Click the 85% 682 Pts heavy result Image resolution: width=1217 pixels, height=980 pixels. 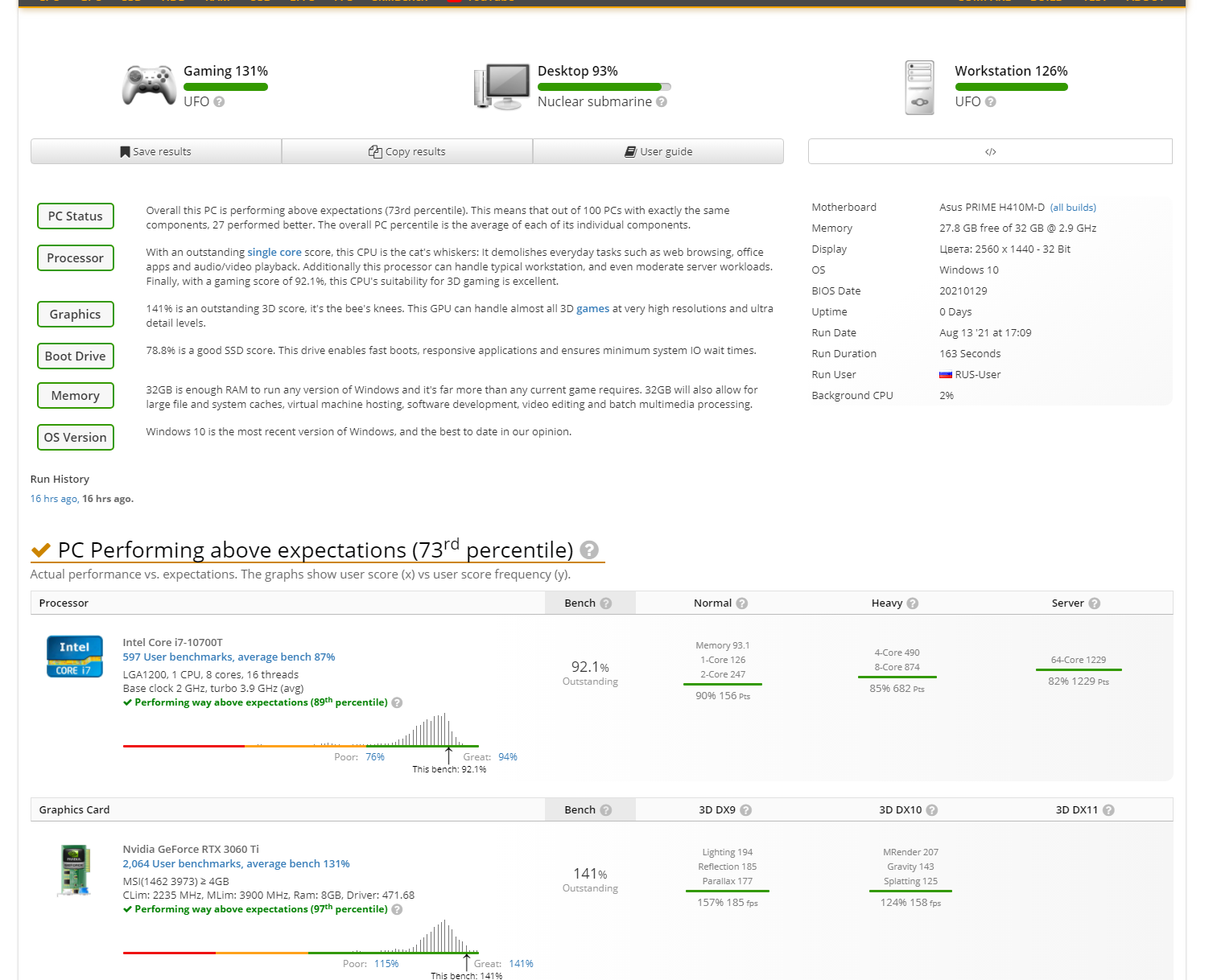click(897, 689)
